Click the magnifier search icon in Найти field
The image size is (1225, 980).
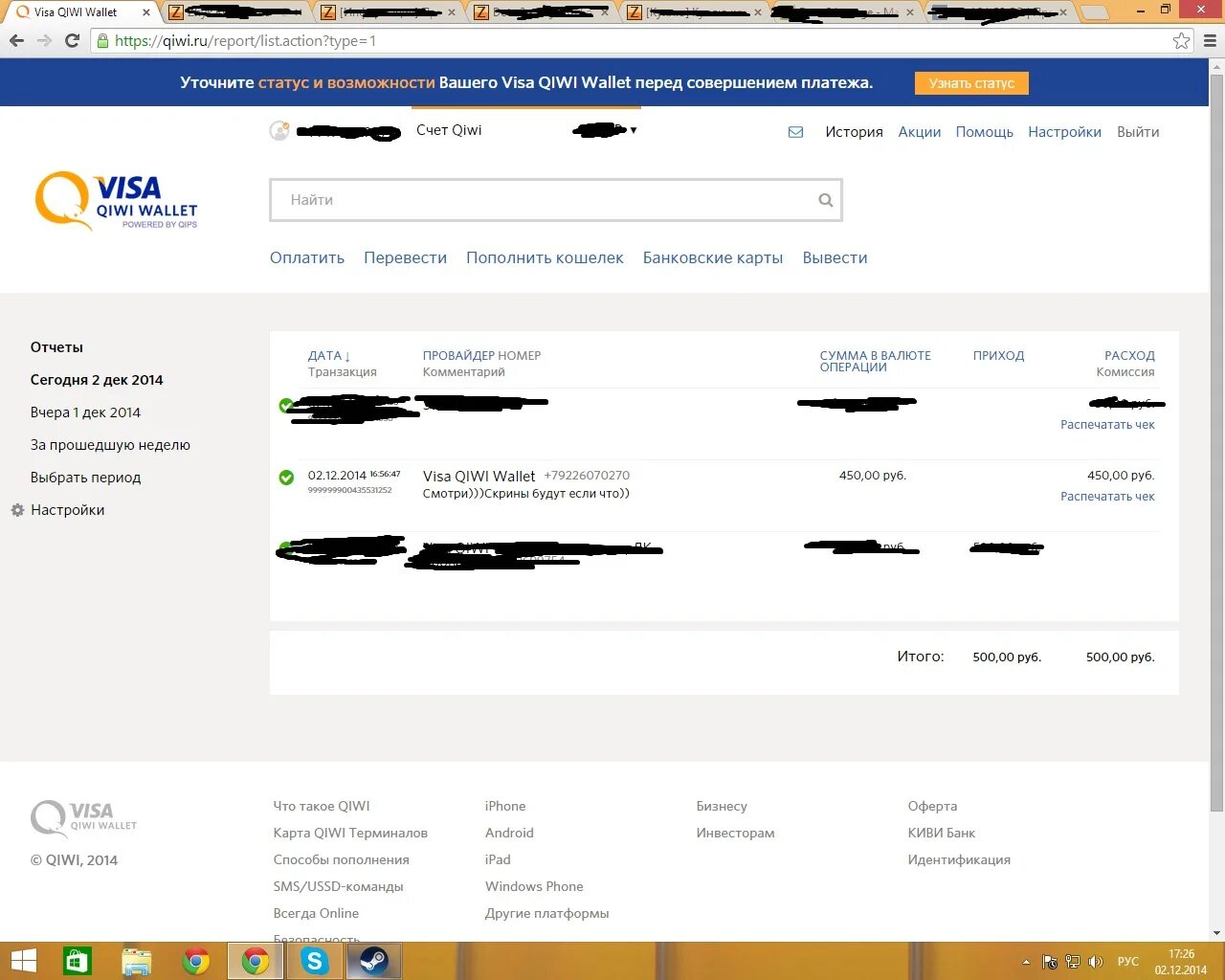point(825,200)
